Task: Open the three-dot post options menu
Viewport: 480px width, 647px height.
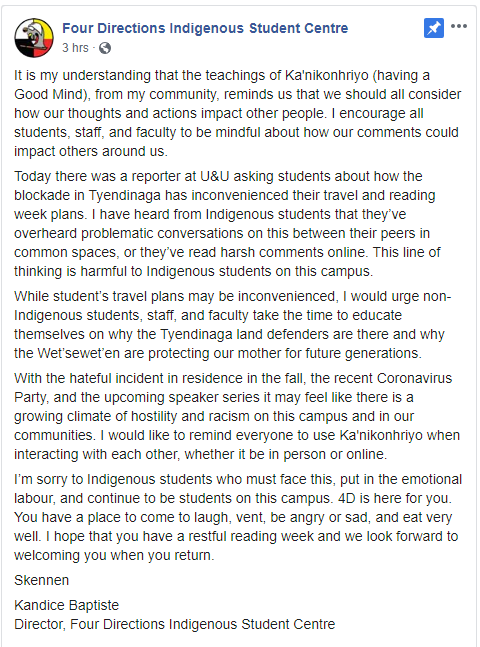Action: (459, 26)
